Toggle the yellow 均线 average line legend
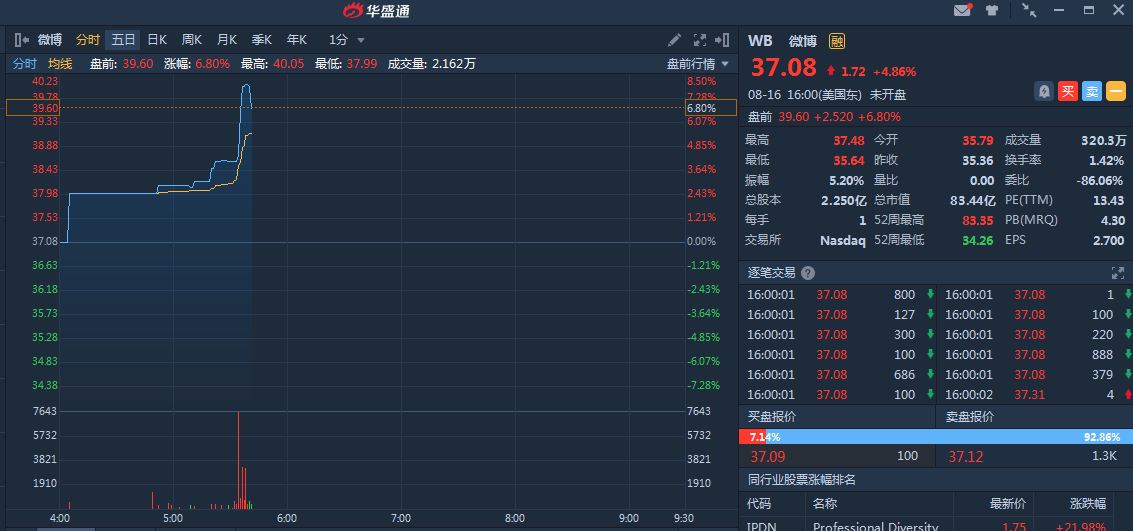Viewport: 1133px width, 531px height. 60,64
